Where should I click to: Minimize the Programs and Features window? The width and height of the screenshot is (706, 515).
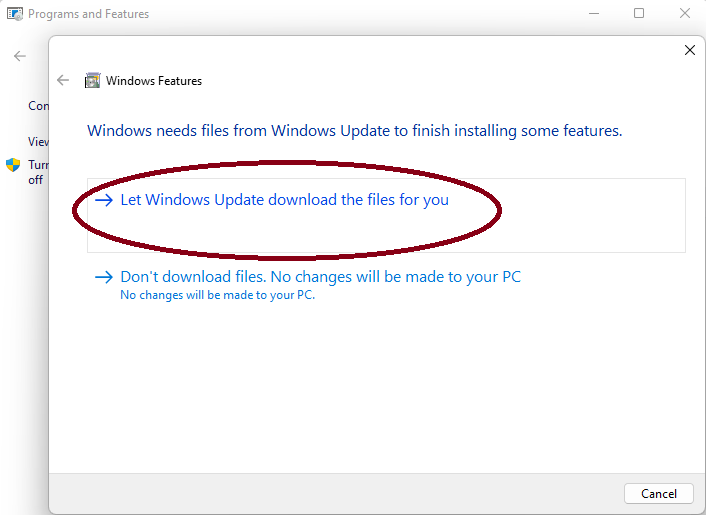click(593, 14)
